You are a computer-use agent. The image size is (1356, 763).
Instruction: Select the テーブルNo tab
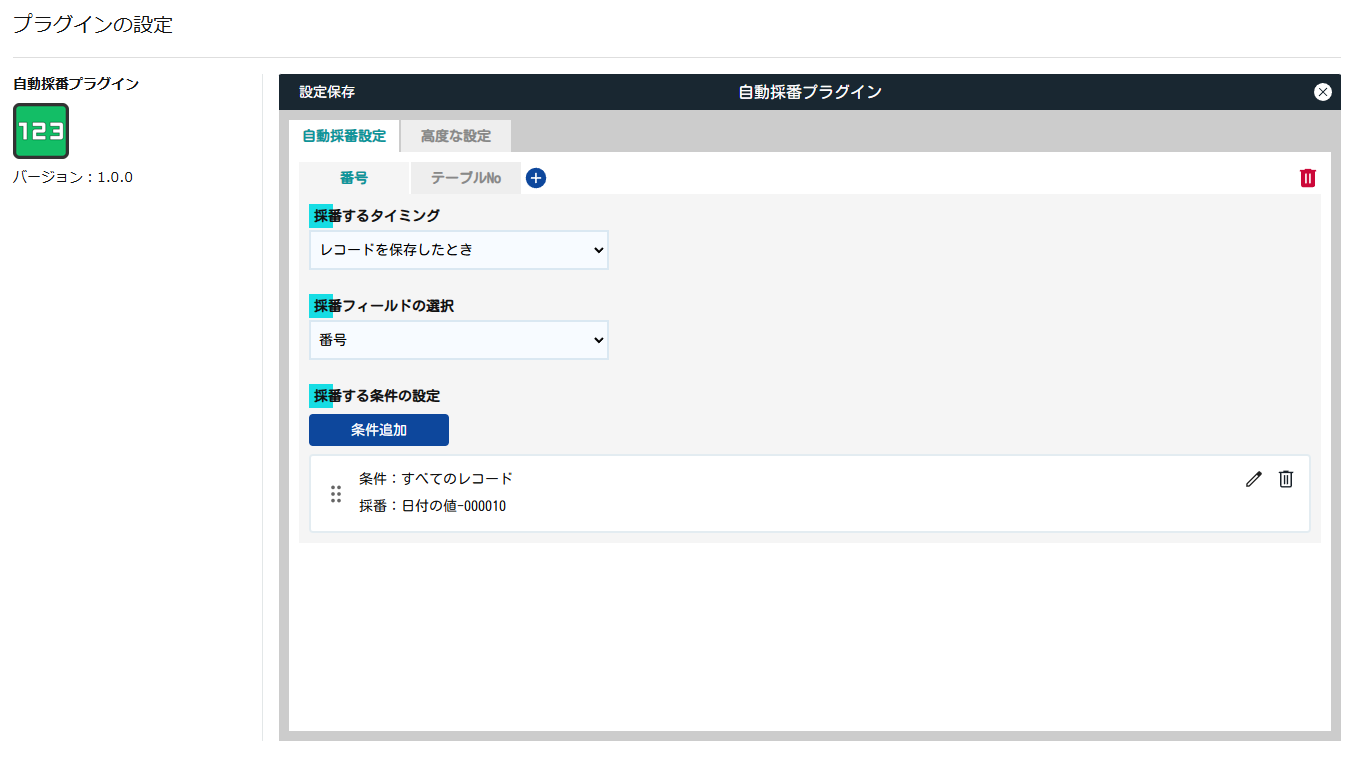pyautogui.click(x=466, y=177)
